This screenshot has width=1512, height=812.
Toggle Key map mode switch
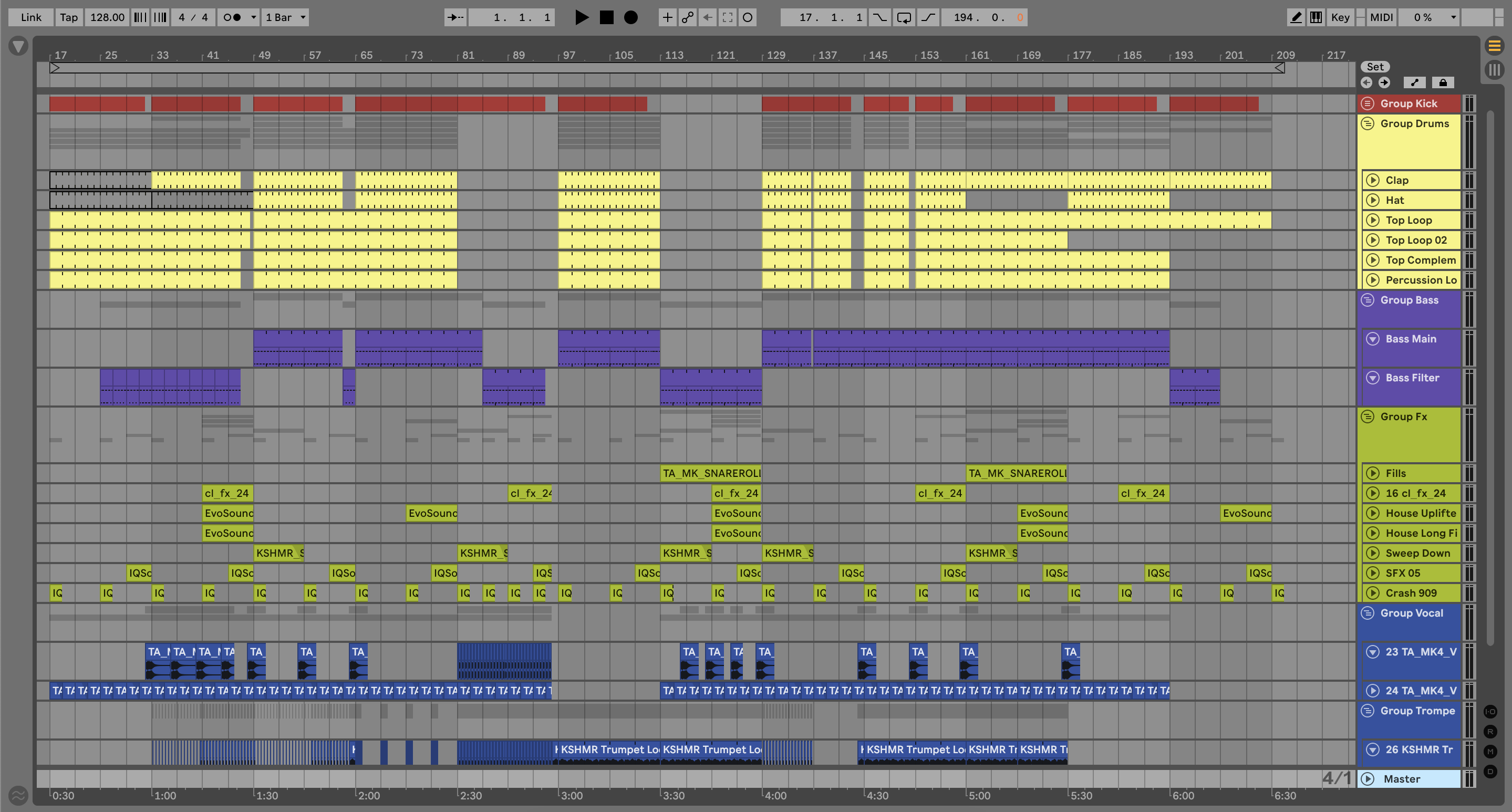point(1340,17)
